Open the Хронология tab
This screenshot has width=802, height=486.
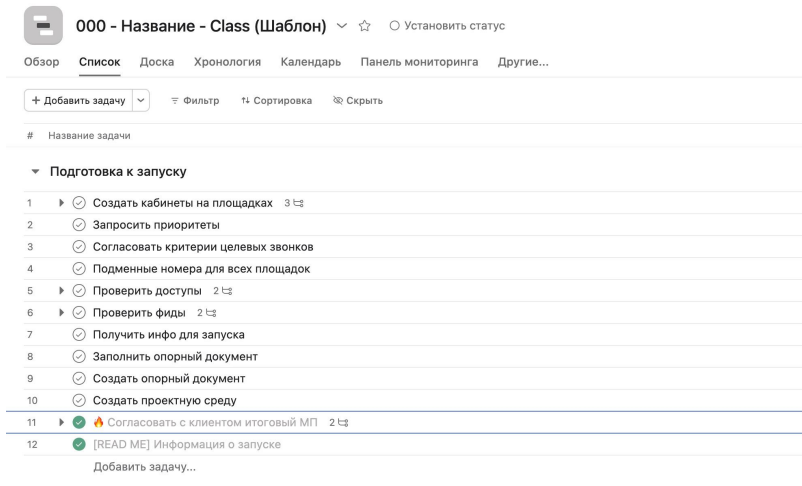227,62
